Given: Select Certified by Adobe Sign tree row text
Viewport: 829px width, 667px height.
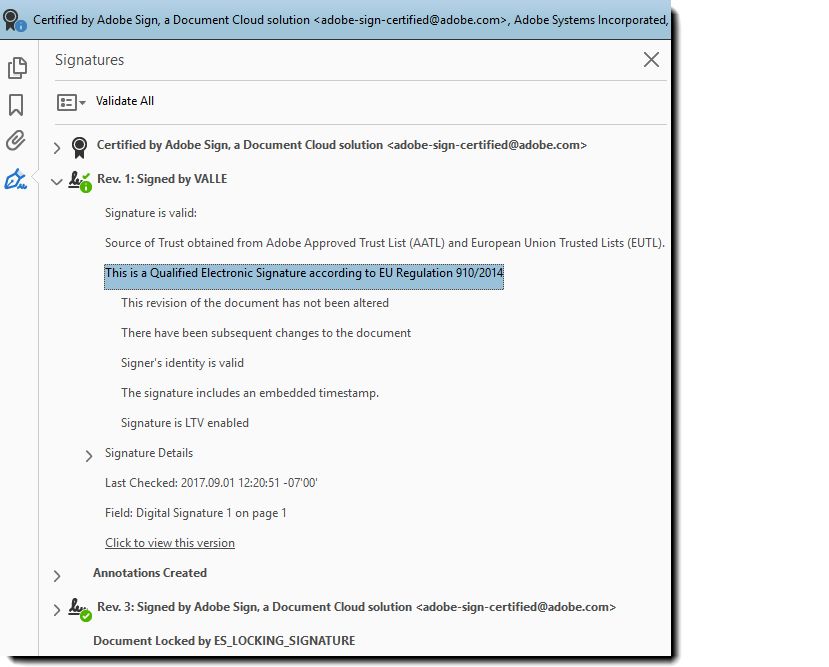Looking at the screenshot, I should (x=342, y=145).
